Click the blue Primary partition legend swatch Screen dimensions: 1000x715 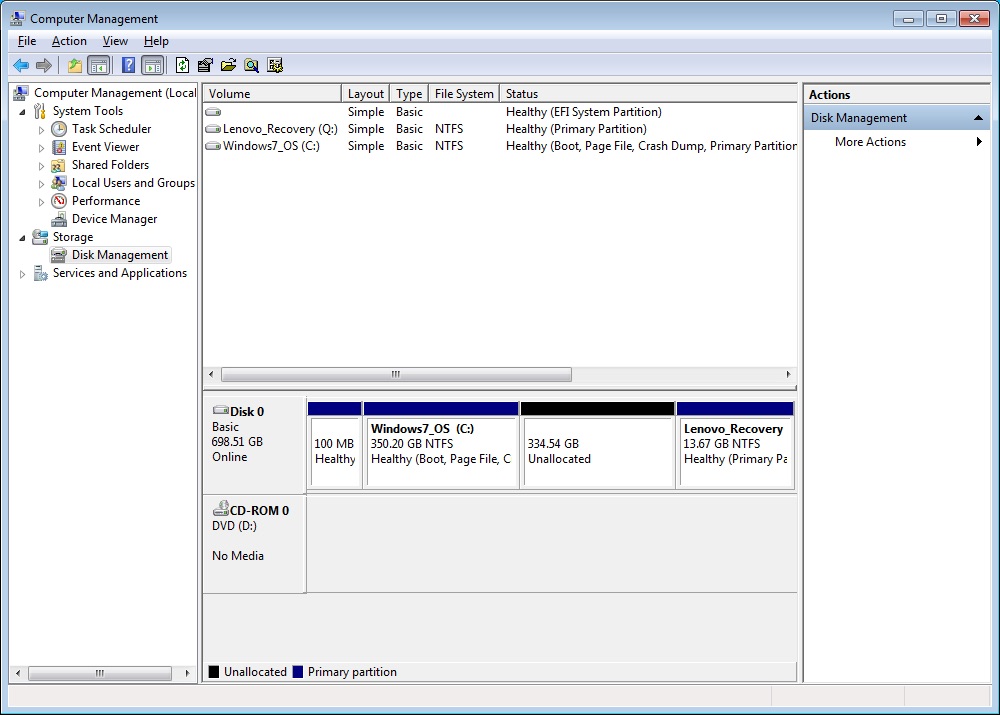[x=297, y=672]
